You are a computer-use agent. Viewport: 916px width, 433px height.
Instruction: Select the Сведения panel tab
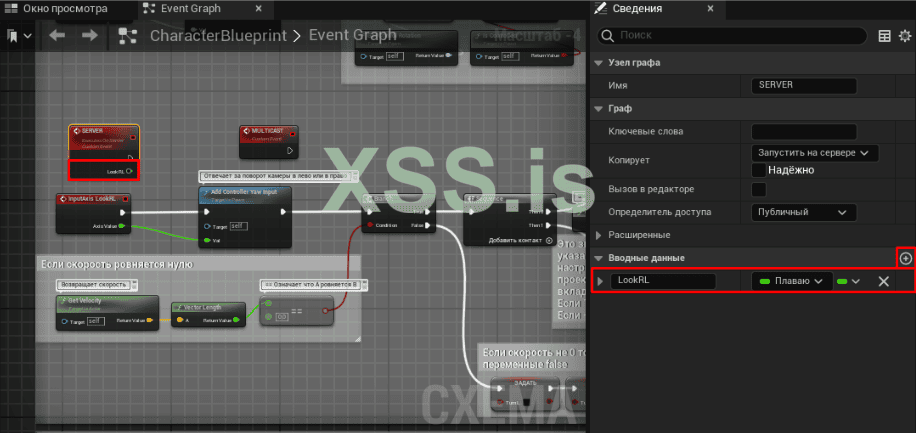(x=636, y=9)
